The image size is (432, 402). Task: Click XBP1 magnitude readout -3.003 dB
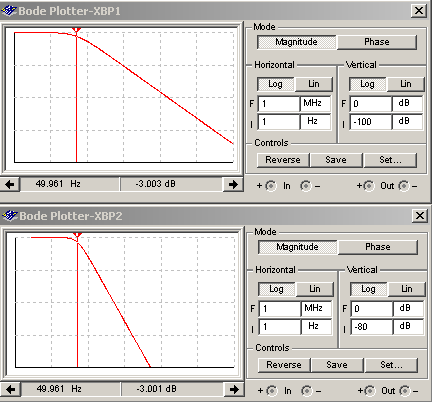coord(171,184)
